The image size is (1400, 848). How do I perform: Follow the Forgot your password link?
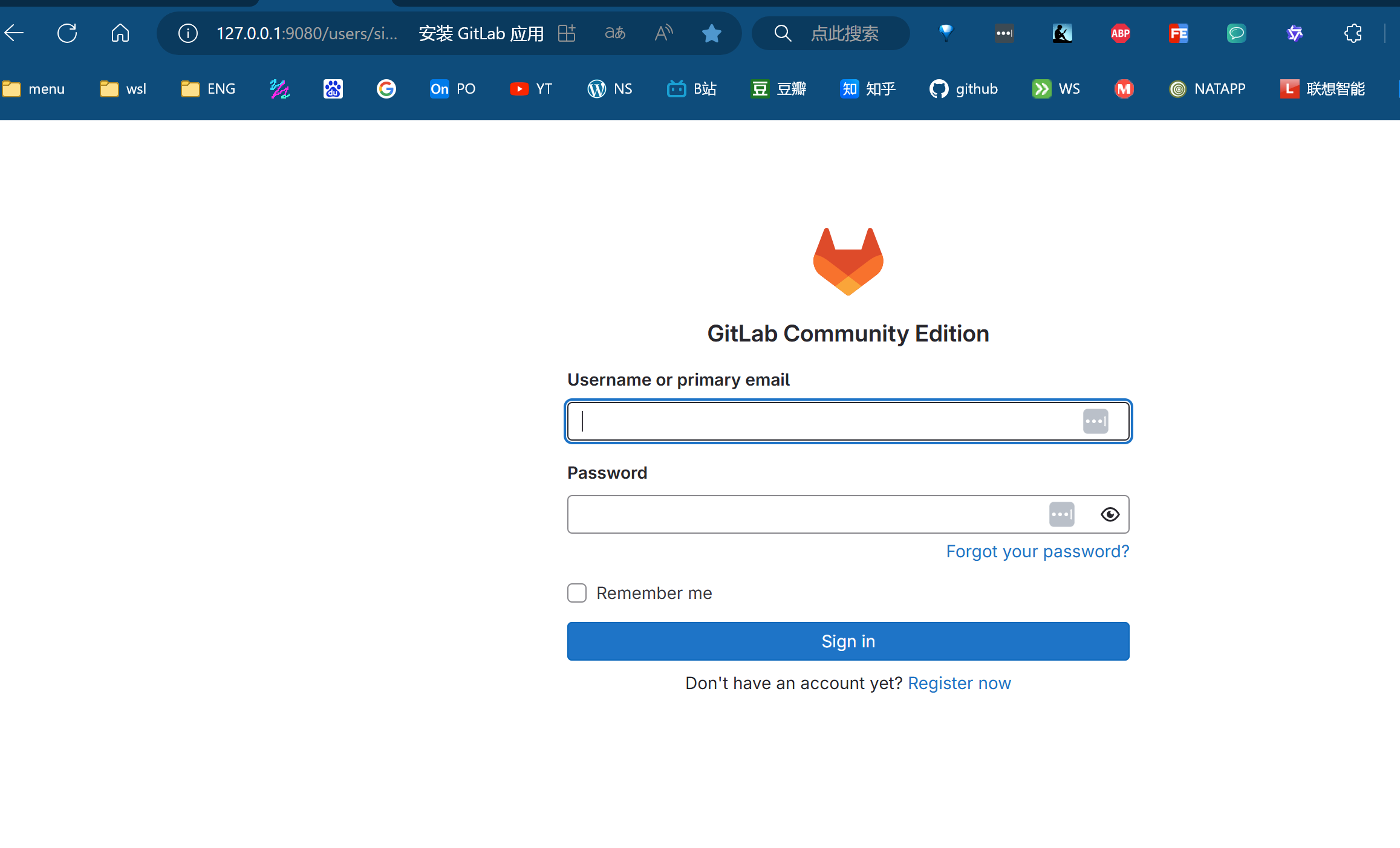click(1037, 551)
